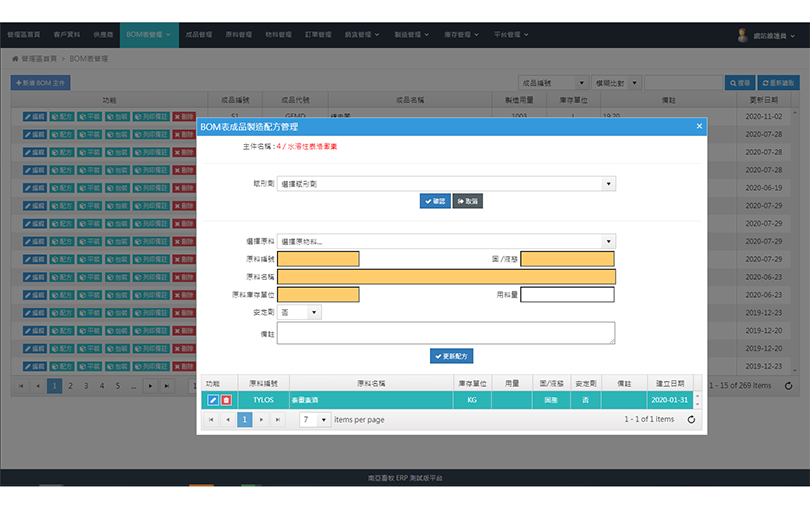The image size is (810, 510).
Task: Go to next page in dialog grid pager
Action: point(261,420)
